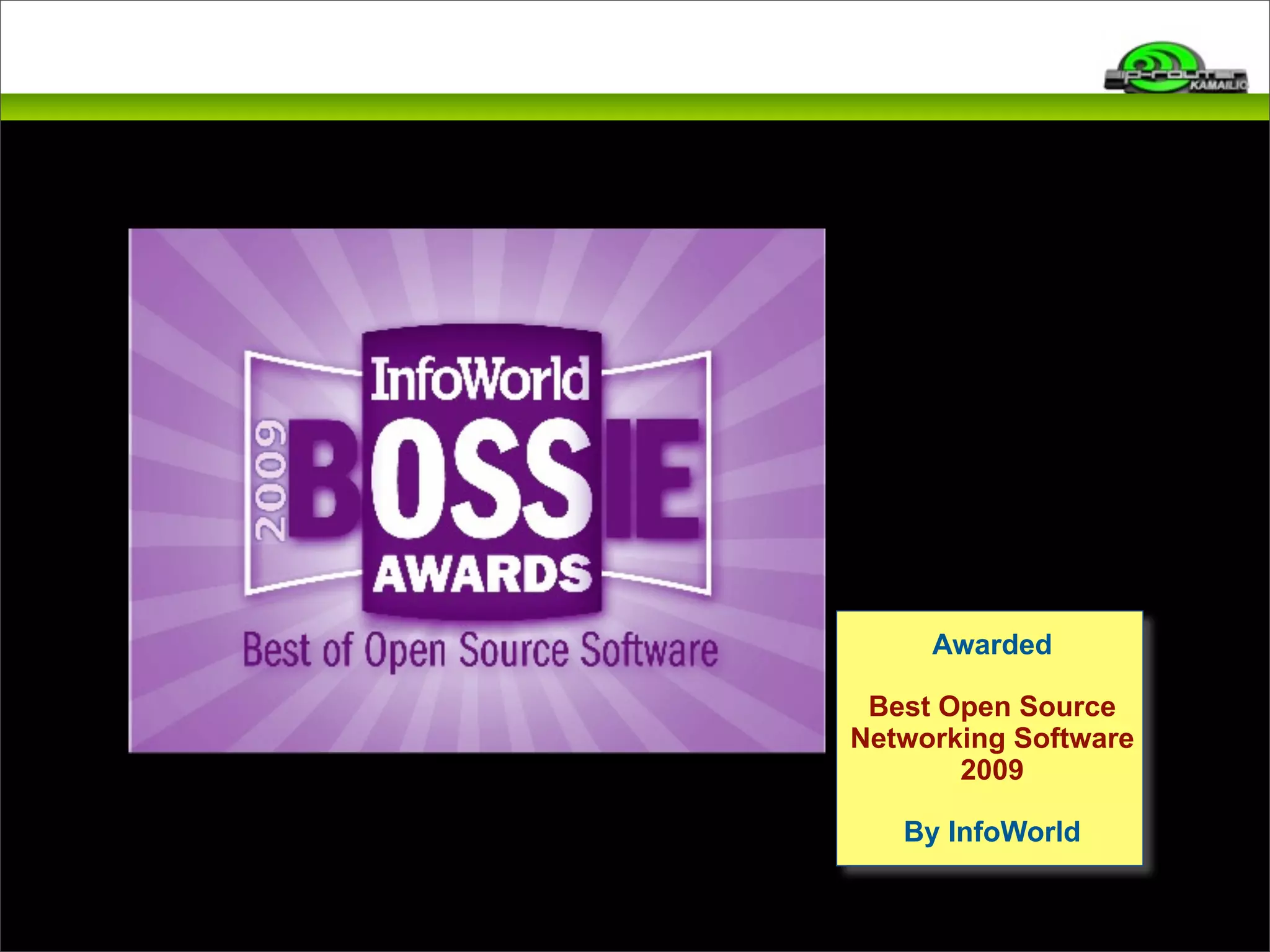This screenshot has width=1270, height=952.
Task: Click the 'Awarded' heading text
Action: click(992, 645)
